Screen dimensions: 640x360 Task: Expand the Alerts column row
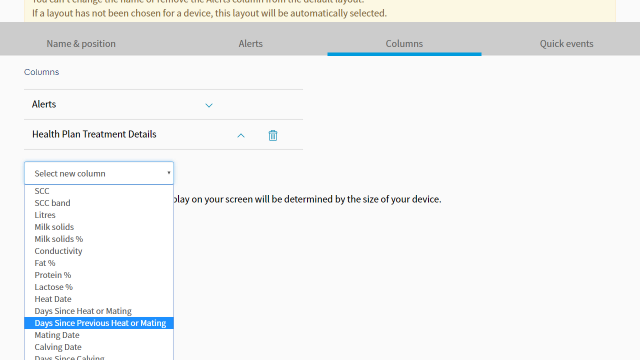pos(209,105)
